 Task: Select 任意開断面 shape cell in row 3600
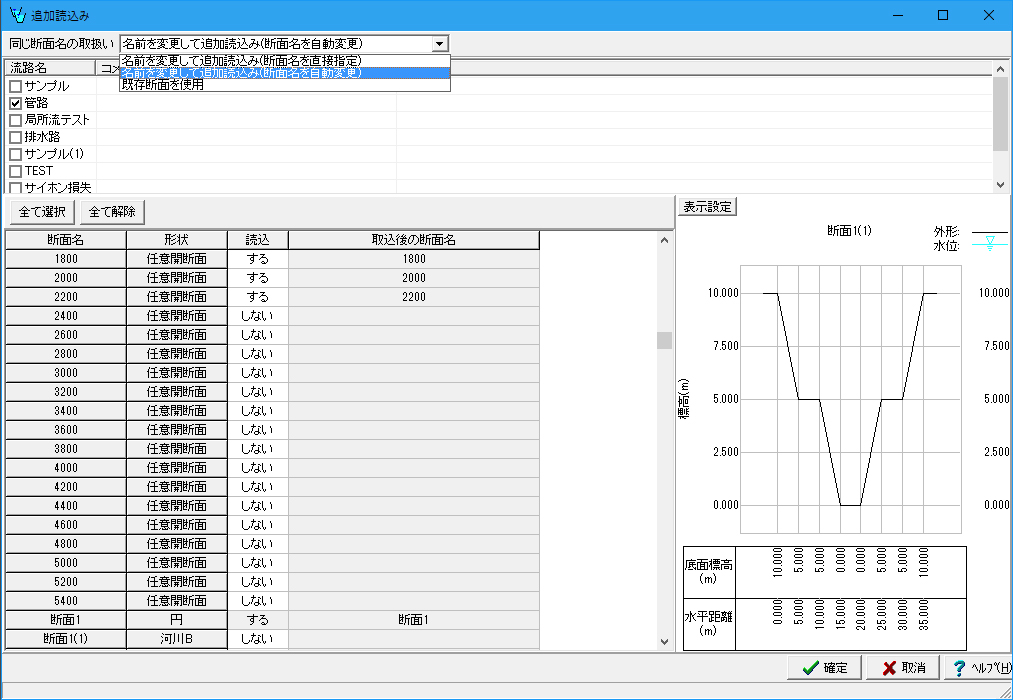[x=176, y=429]
